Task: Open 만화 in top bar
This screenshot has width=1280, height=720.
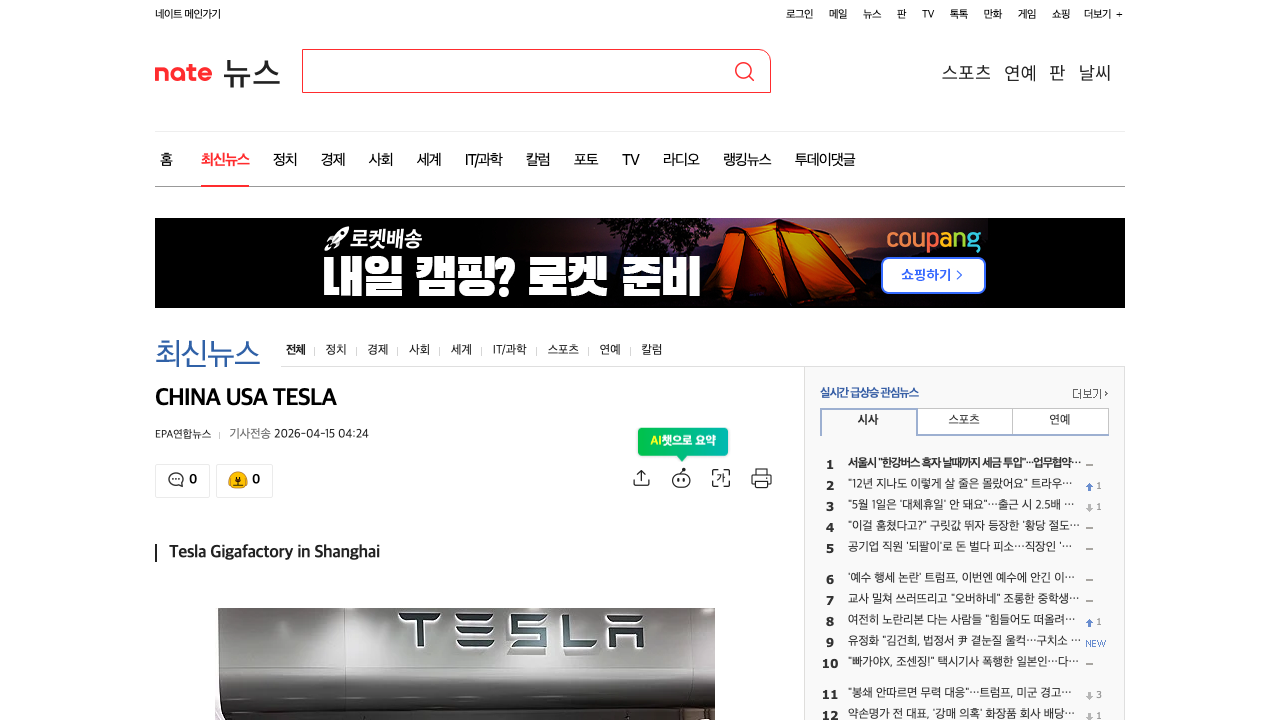Action: click(x=993, y=14)
